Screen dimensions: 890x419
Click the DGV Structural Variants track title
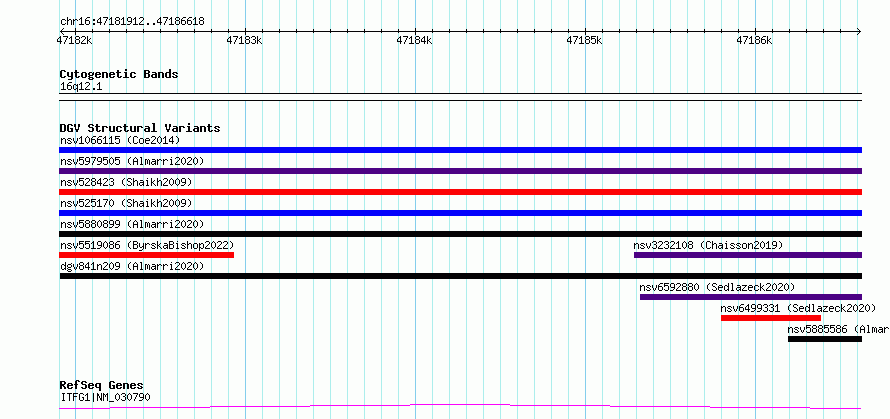140,128
